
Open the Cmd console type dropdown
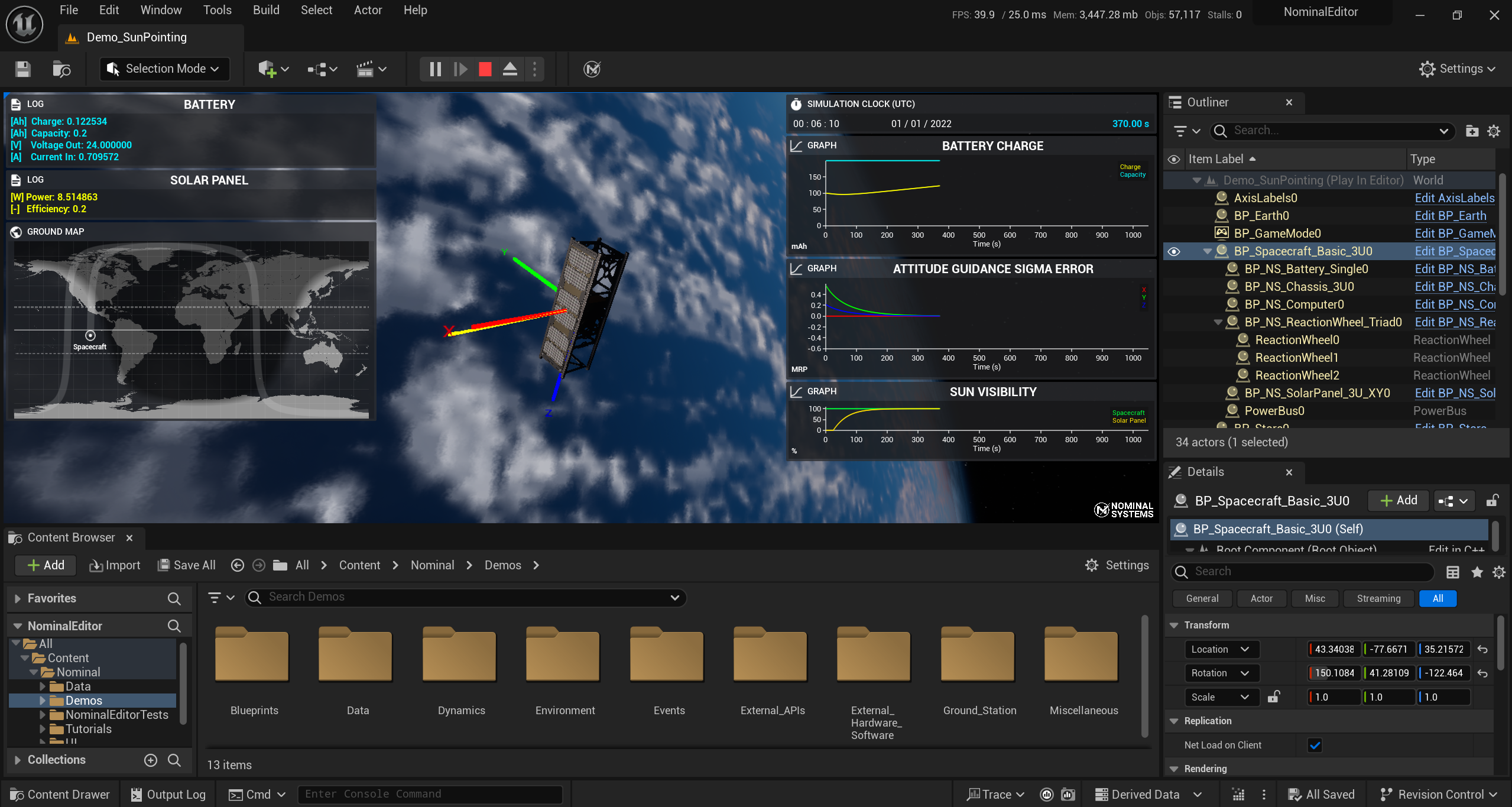(x=257, y=795)
